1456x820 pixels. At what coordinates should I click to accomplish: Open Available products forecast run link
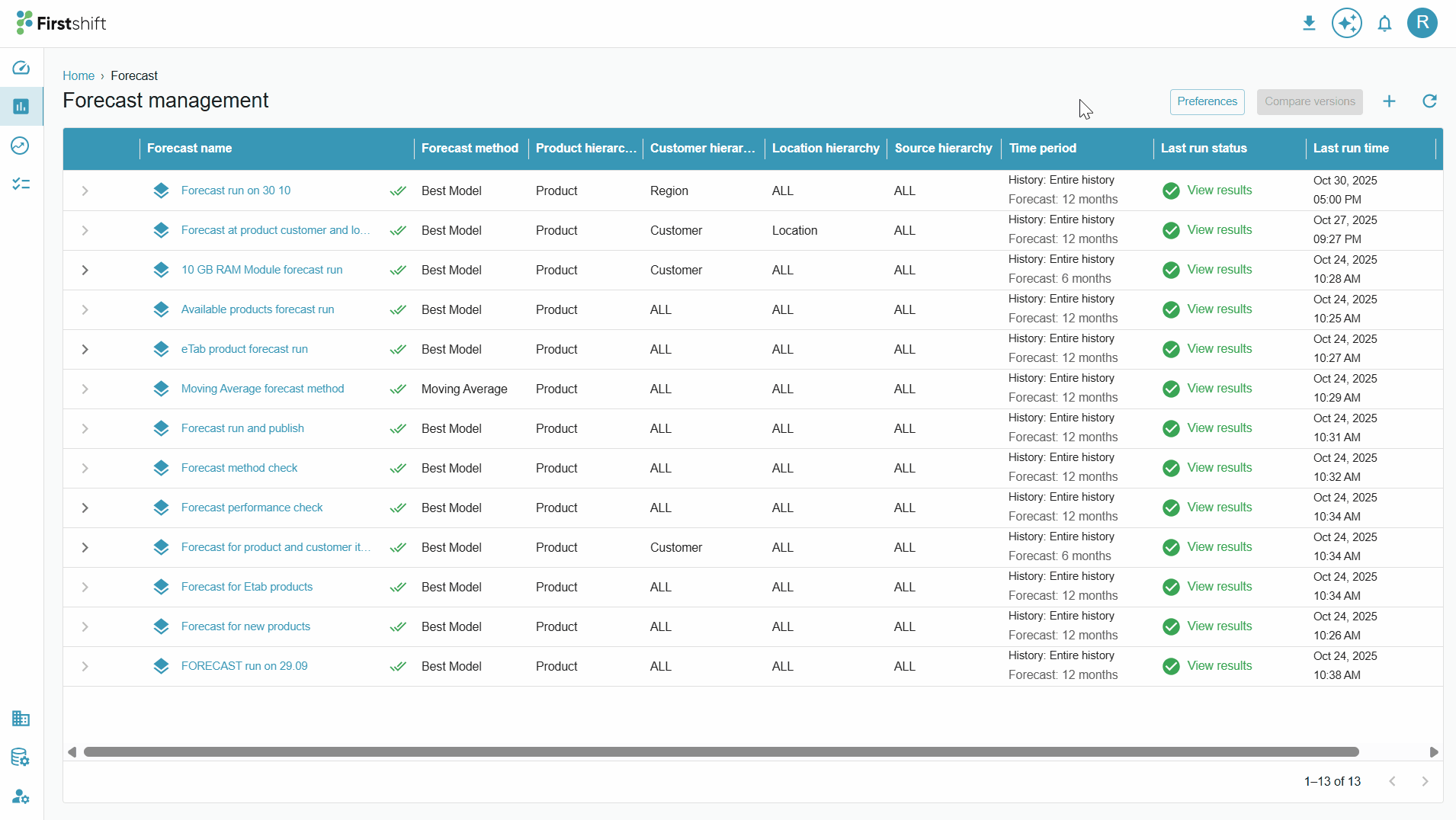click(258, 309)
